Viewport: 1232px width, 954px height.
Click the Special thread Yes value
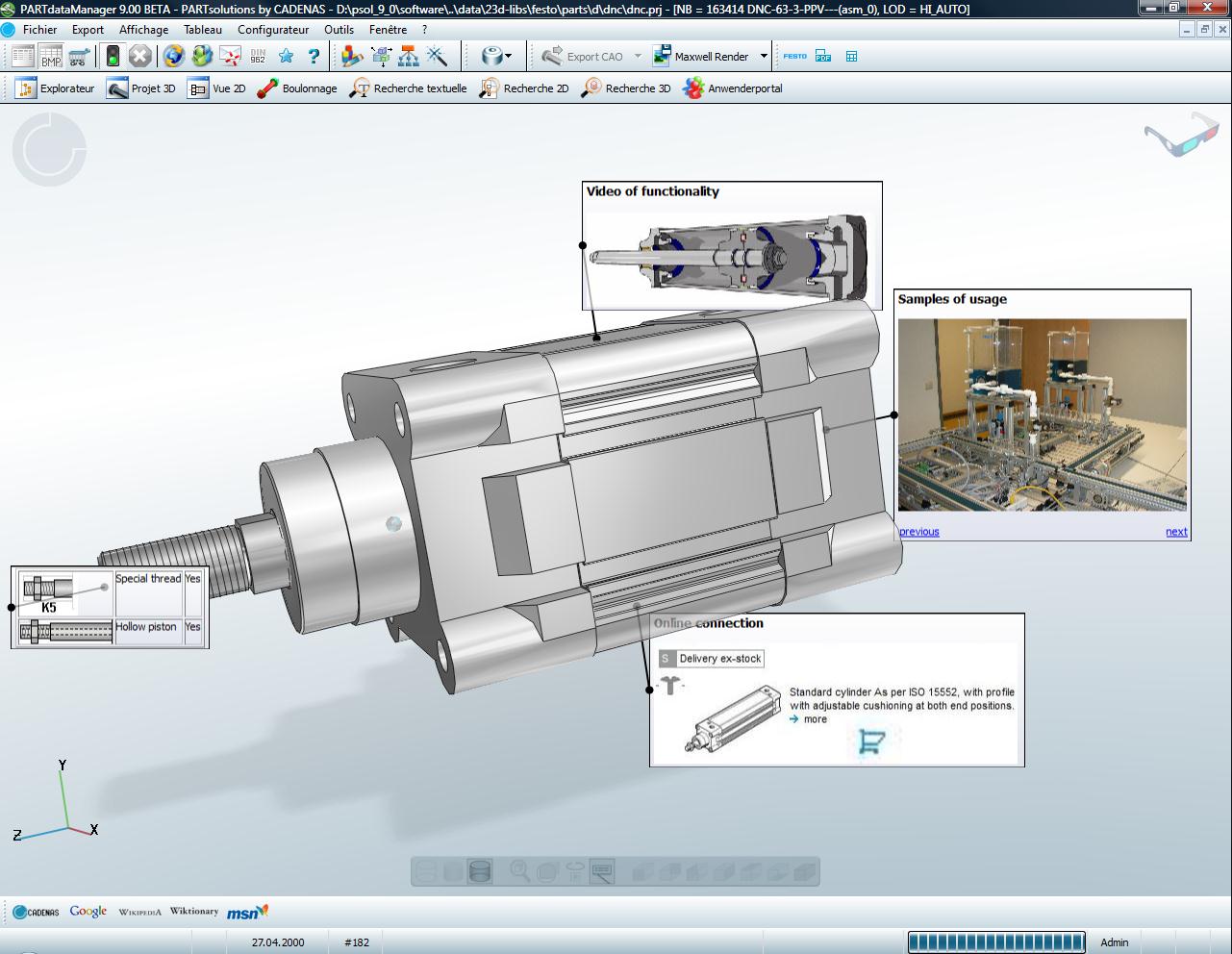point(193,579)
